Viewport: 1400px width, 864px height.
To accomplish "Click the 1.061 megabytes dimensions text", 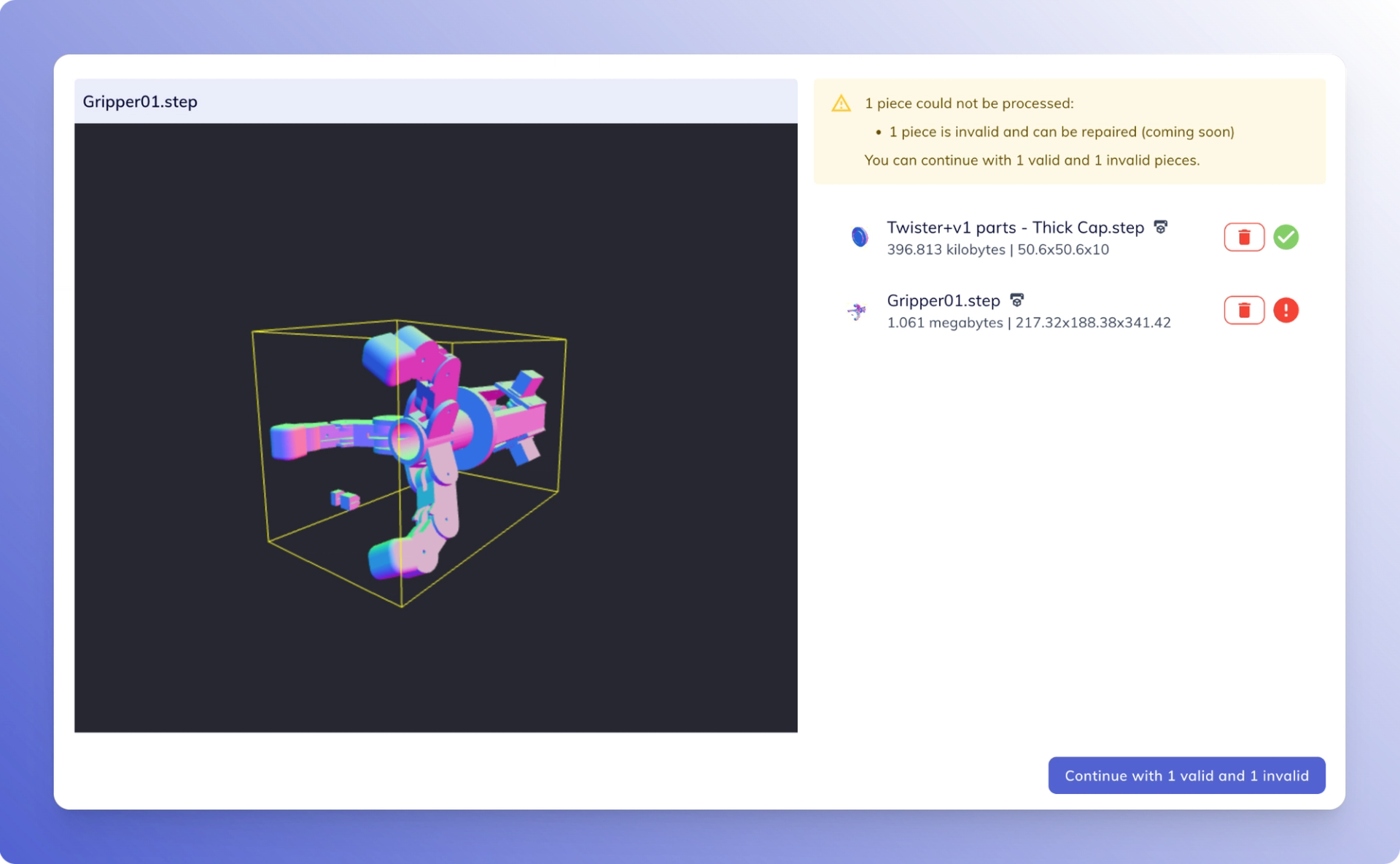I will tap(1028, 322).
